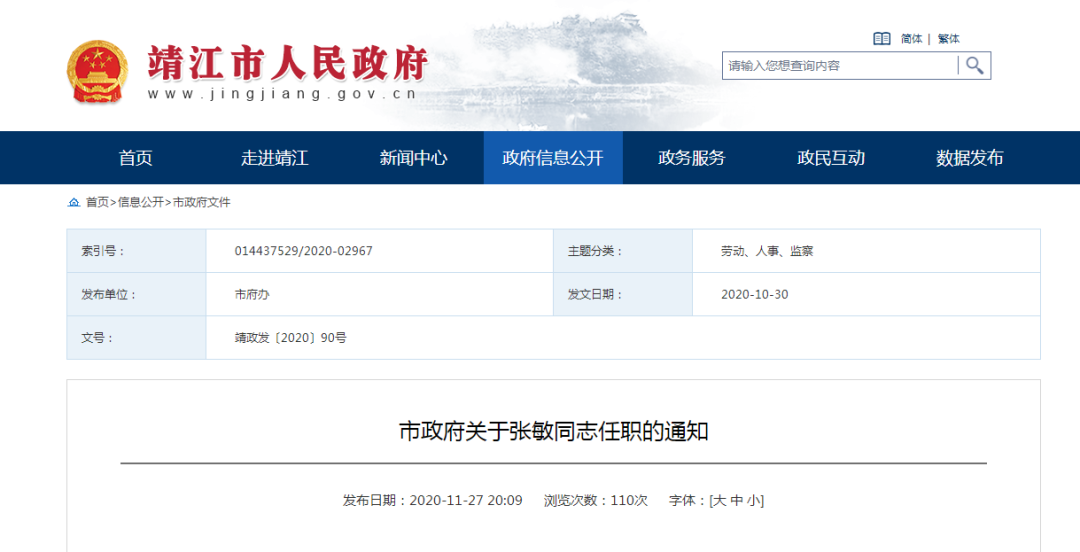Click the 发文日期 label cell
Screen dimensions: 1080x552
coord(623,294)
